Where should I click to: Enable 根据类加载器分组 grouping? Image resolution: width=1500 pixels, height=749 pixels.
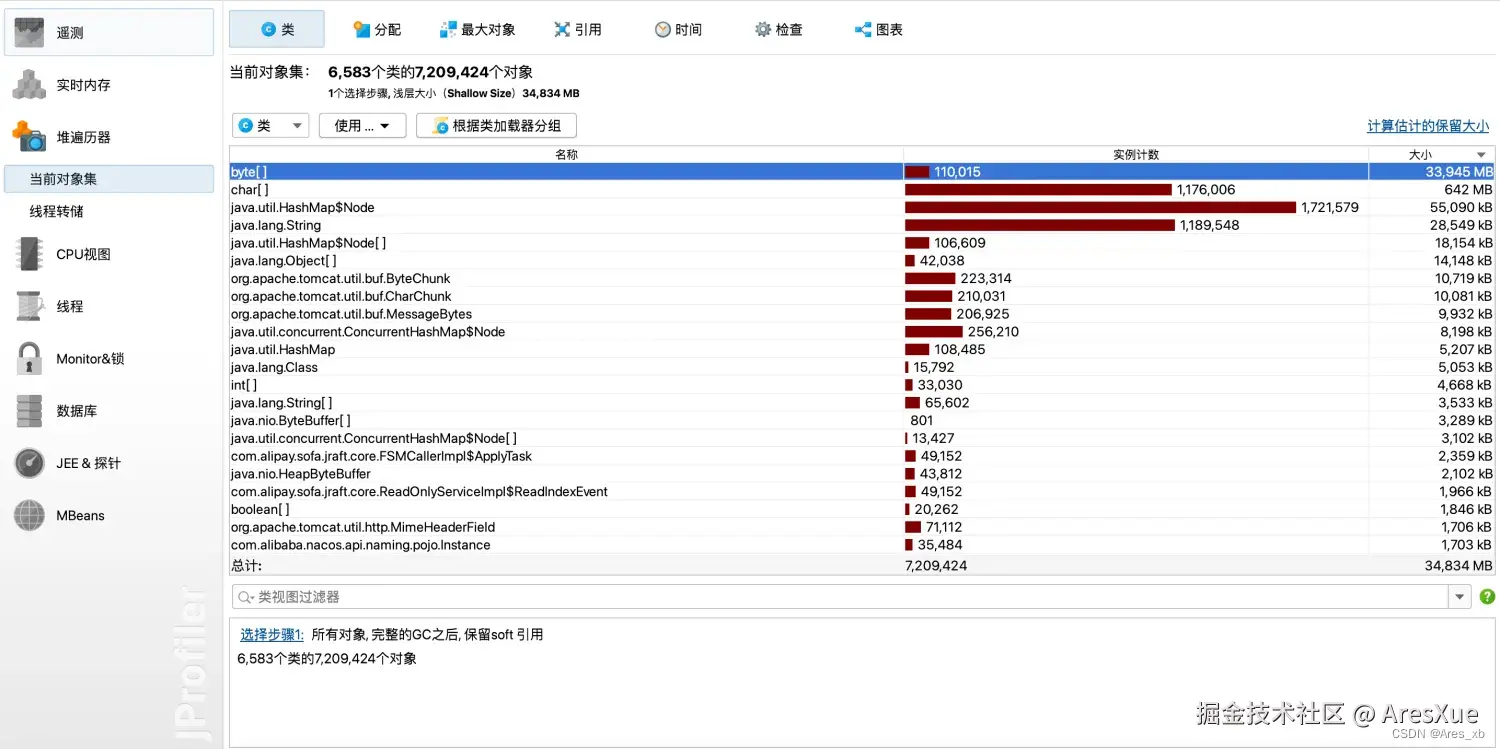point(495,125)
